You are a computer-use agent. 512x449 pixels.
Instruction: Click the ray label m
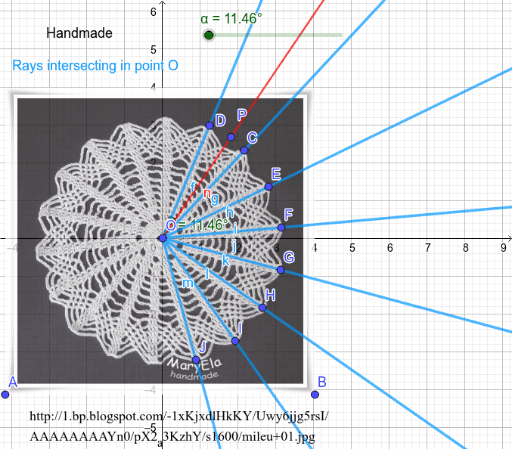click(188, 283)
